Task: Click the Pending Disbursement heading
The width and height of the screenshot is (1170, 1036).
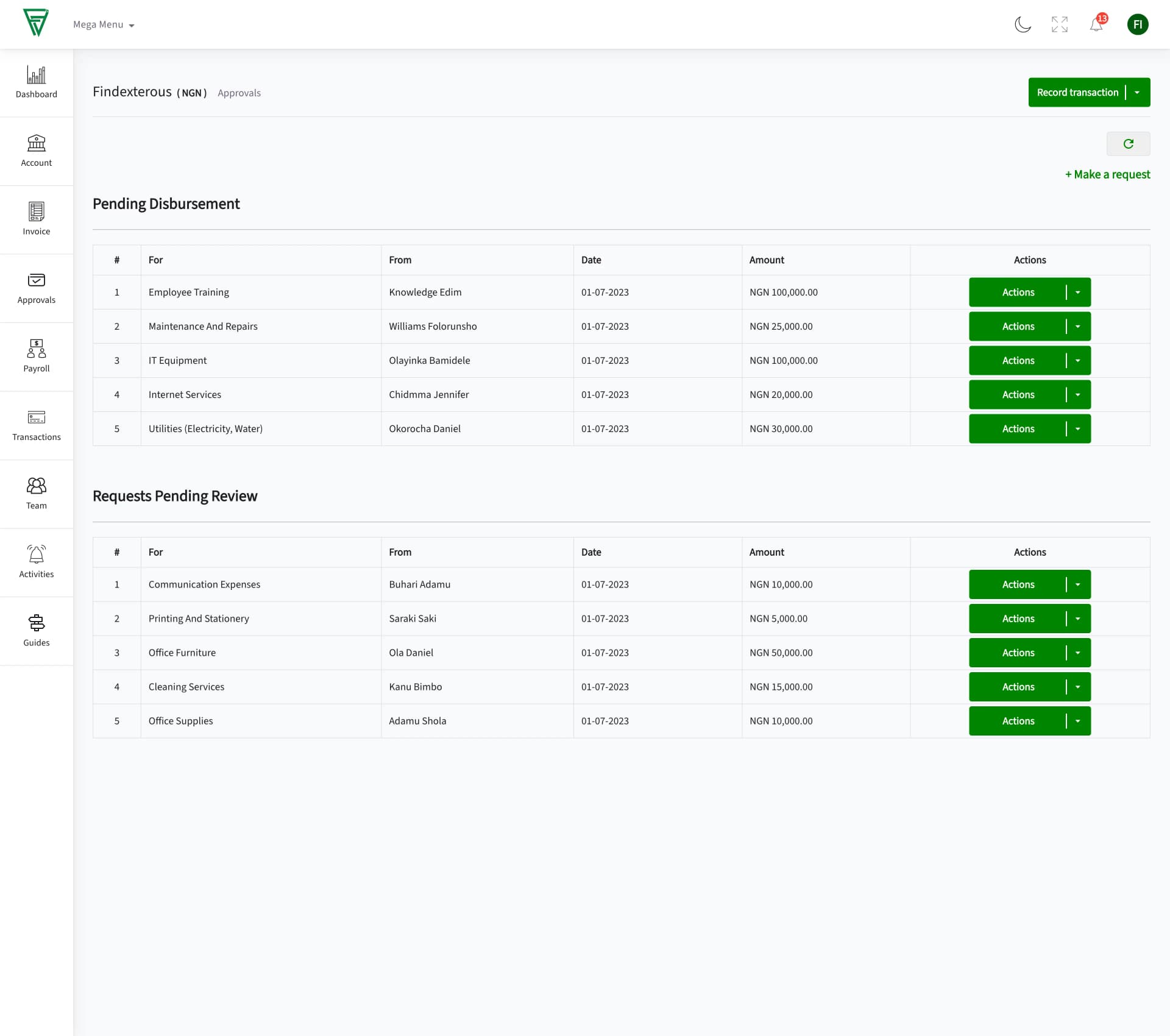Action: tap(166, 204)
